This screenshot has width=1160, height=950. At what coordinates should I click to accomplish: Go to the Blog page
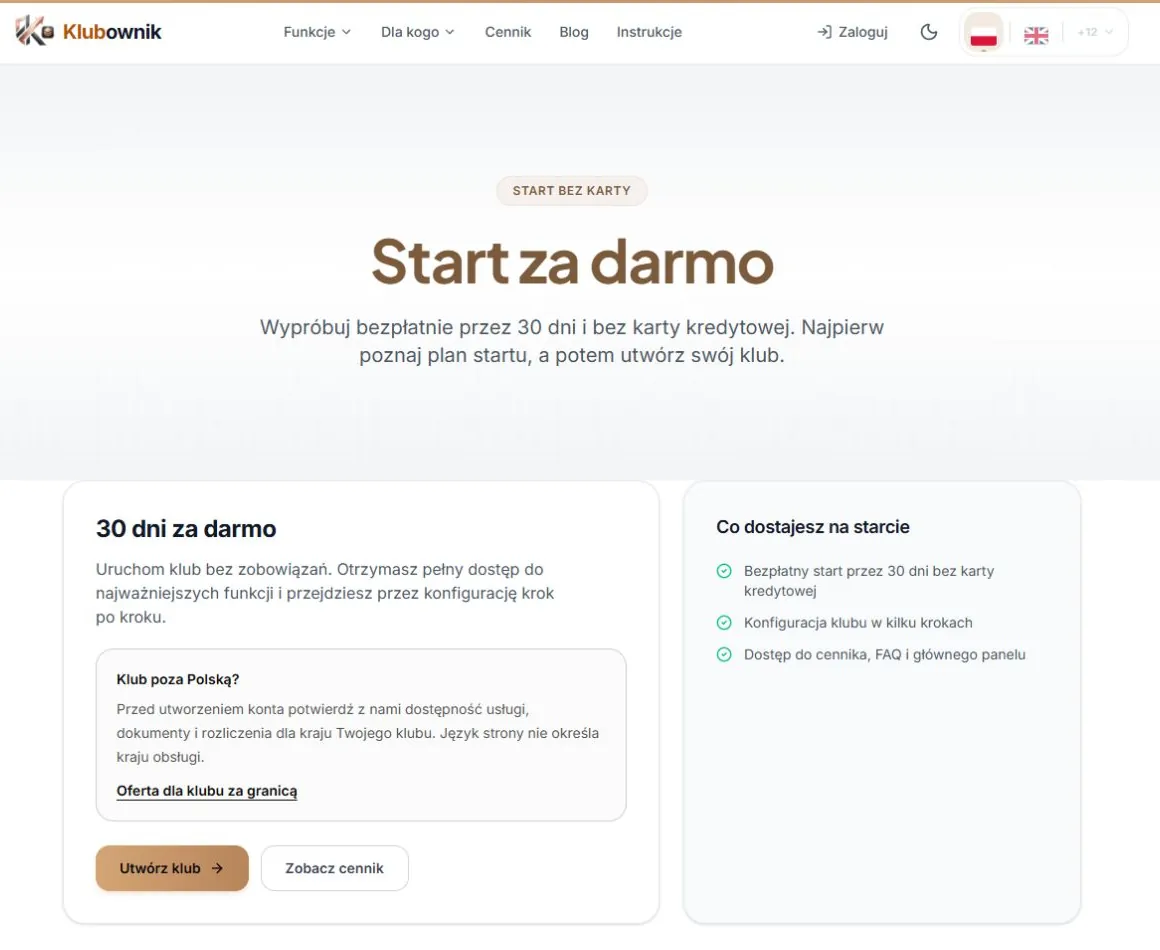[573, 32]
